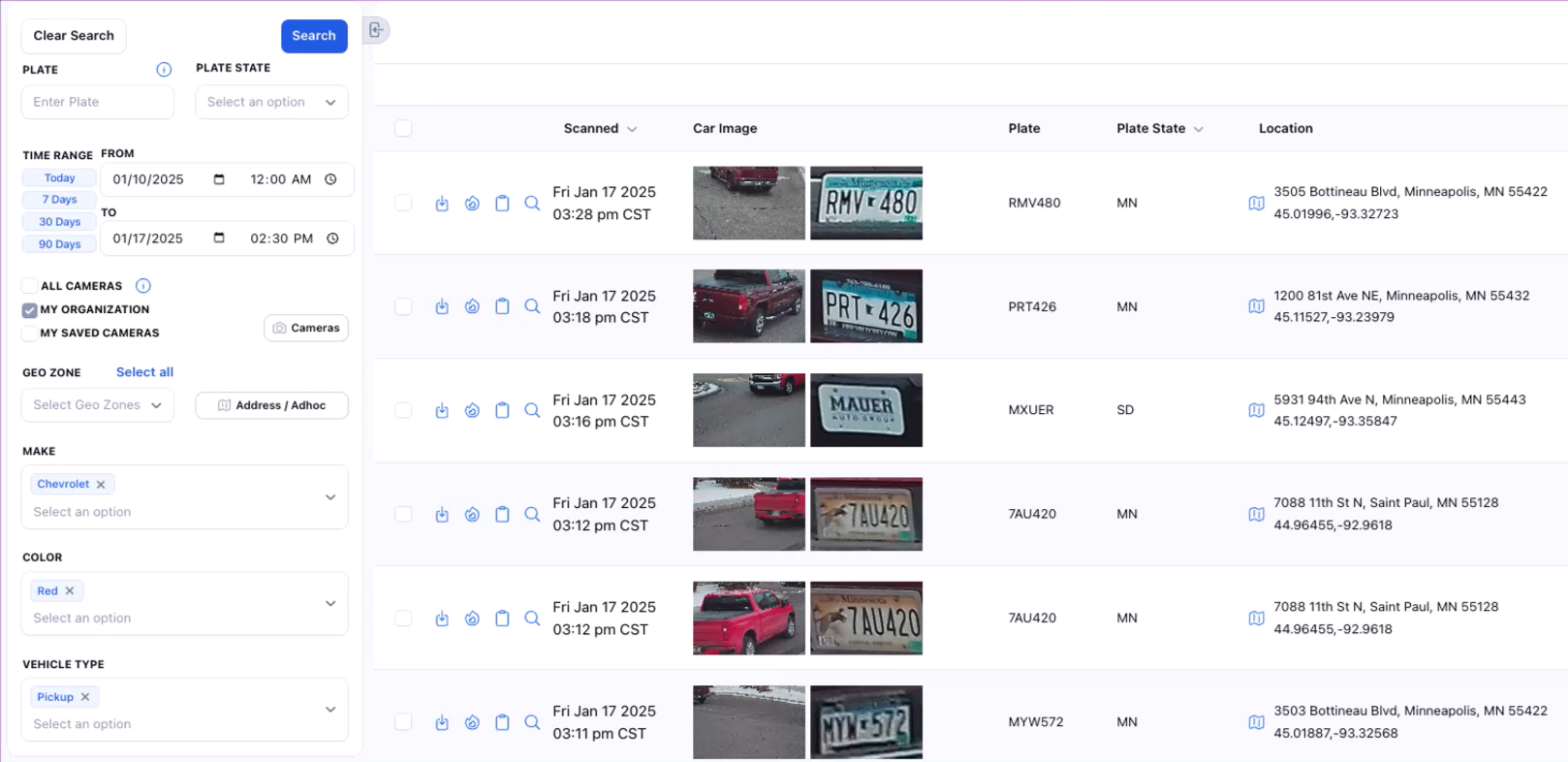
Task: Expand the Color dropdown chevron
Action: 330,603
